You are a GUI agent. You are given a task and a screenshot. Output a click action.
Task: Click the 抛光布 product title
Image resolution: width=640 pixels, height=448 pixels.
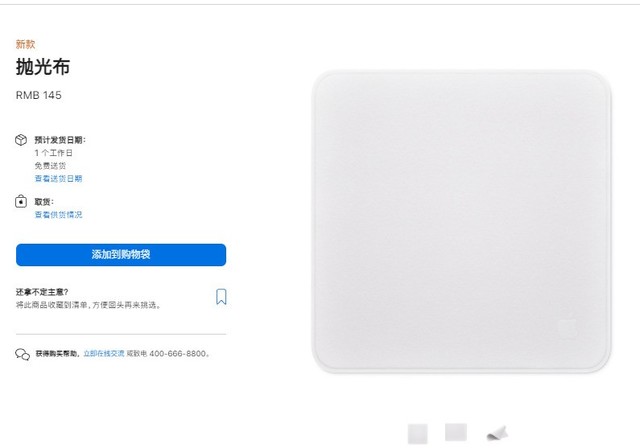[x=43, y=67]
